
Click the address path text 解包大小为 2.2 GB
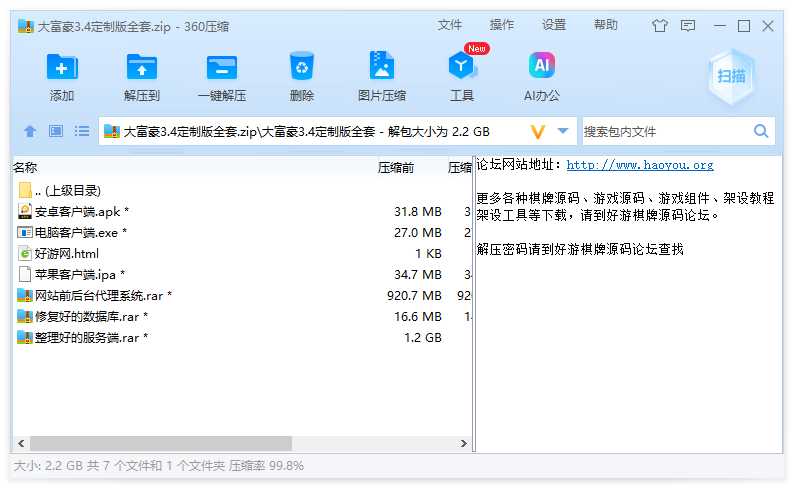point(439,132)
